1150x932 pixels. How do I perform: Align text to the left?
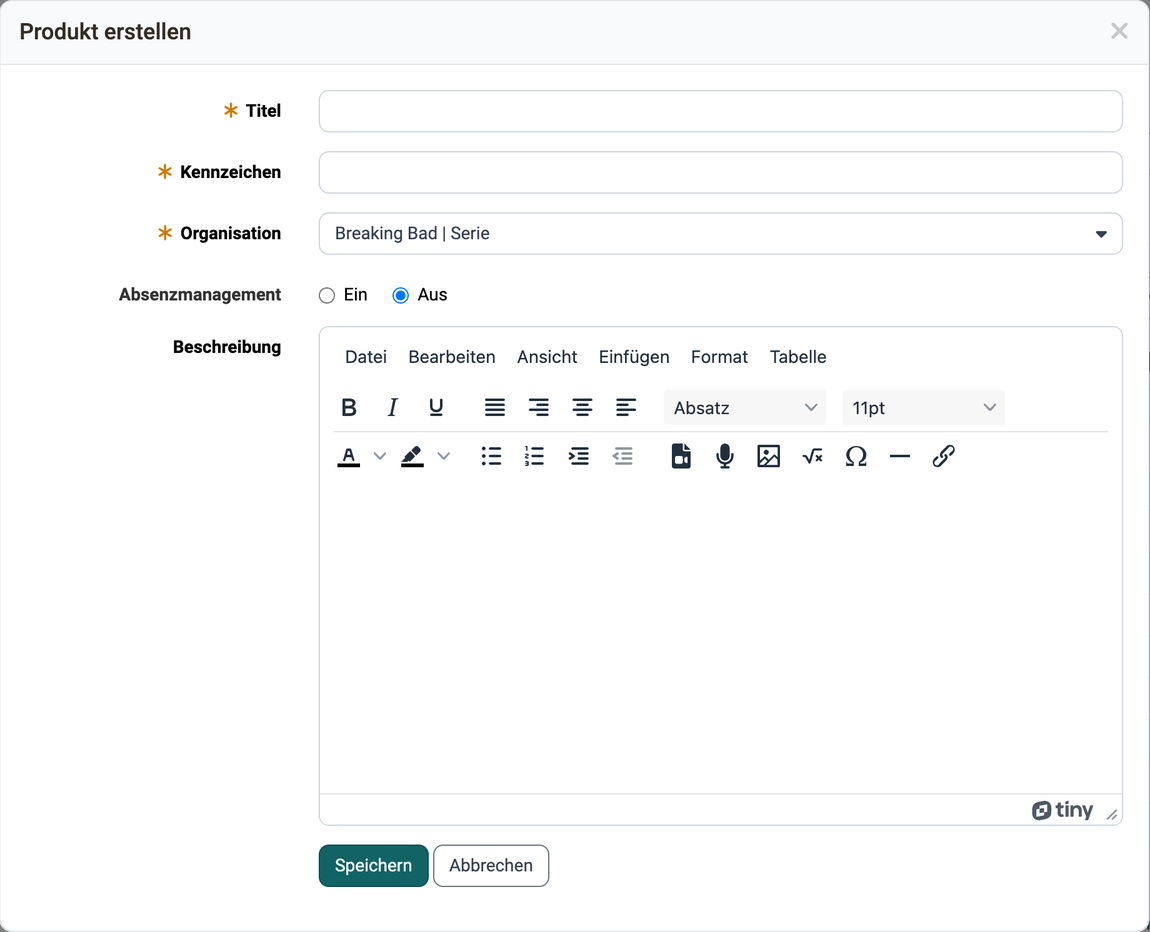626,408
